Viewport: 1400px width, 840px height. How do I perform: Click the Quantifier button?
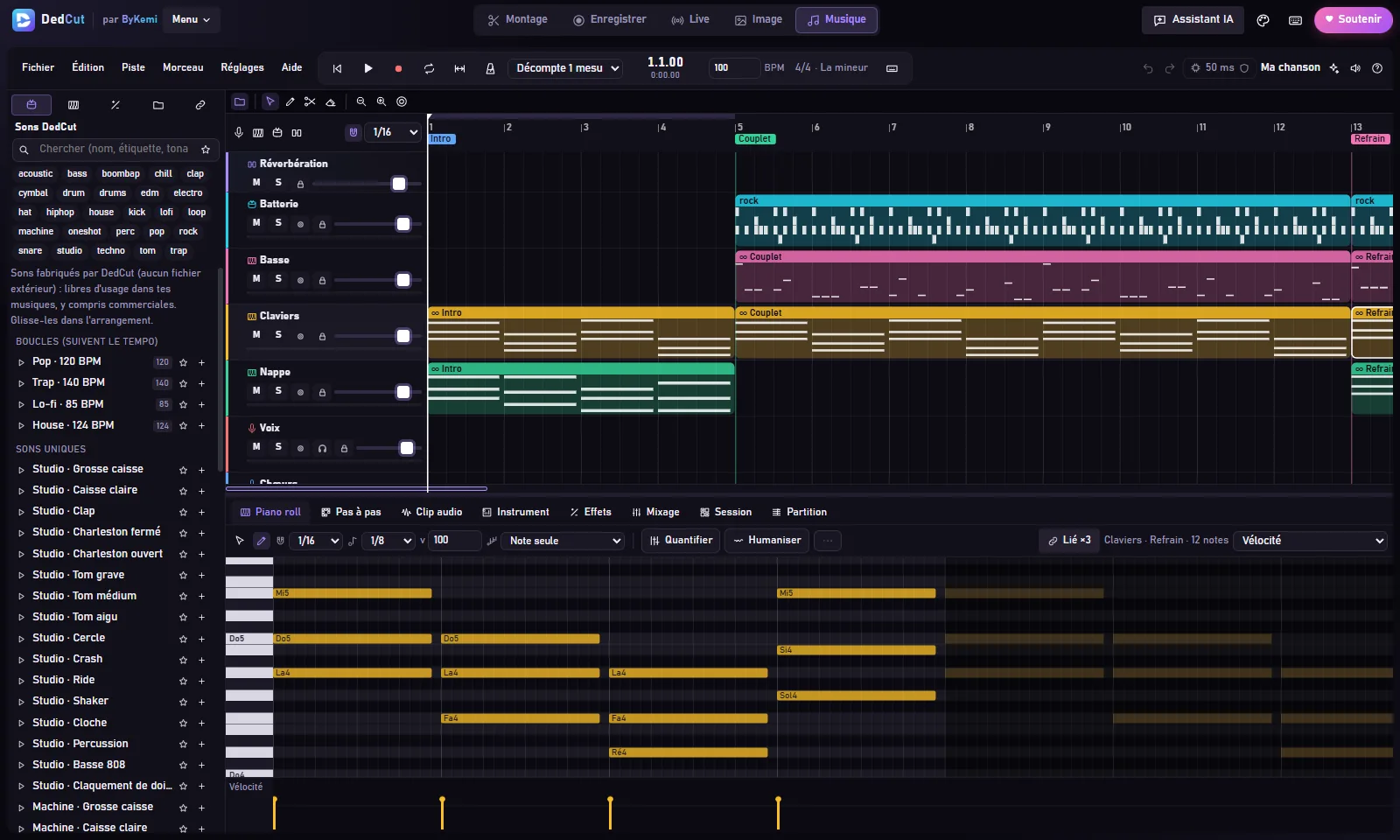click(x=681, y=541)
